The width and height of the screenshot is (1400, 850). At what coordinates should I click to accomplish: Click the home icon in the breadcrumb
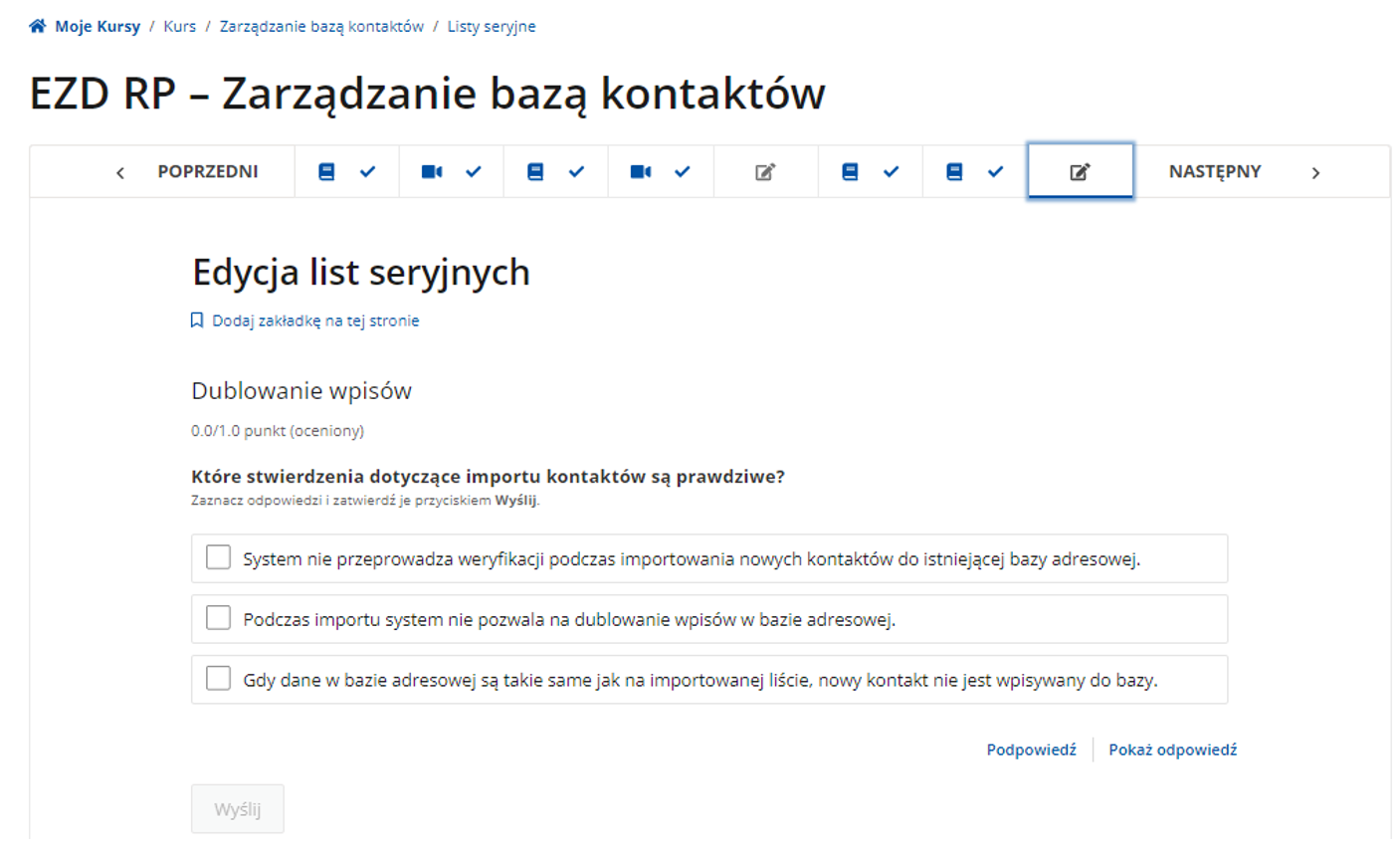point(36,26)
